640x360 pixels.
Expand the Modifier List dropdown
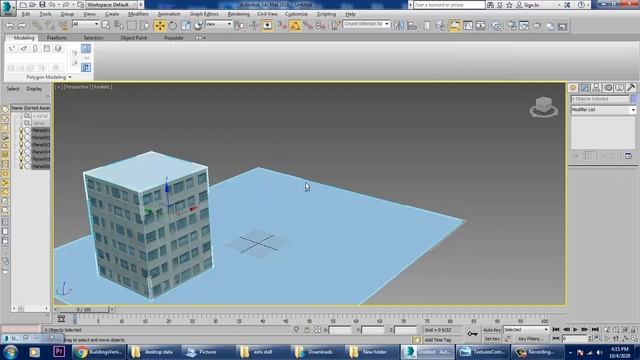pyautogui.click(x=603, y=110)
